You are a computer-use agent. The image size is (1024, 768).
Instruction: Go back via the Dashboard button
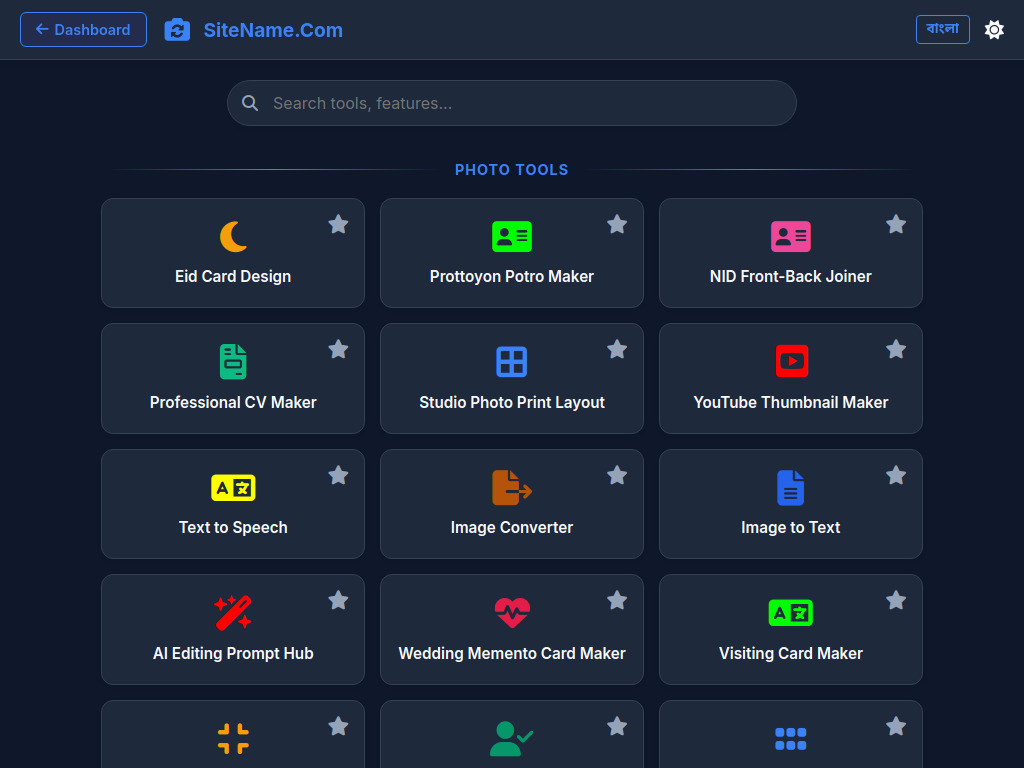point(83,29)
